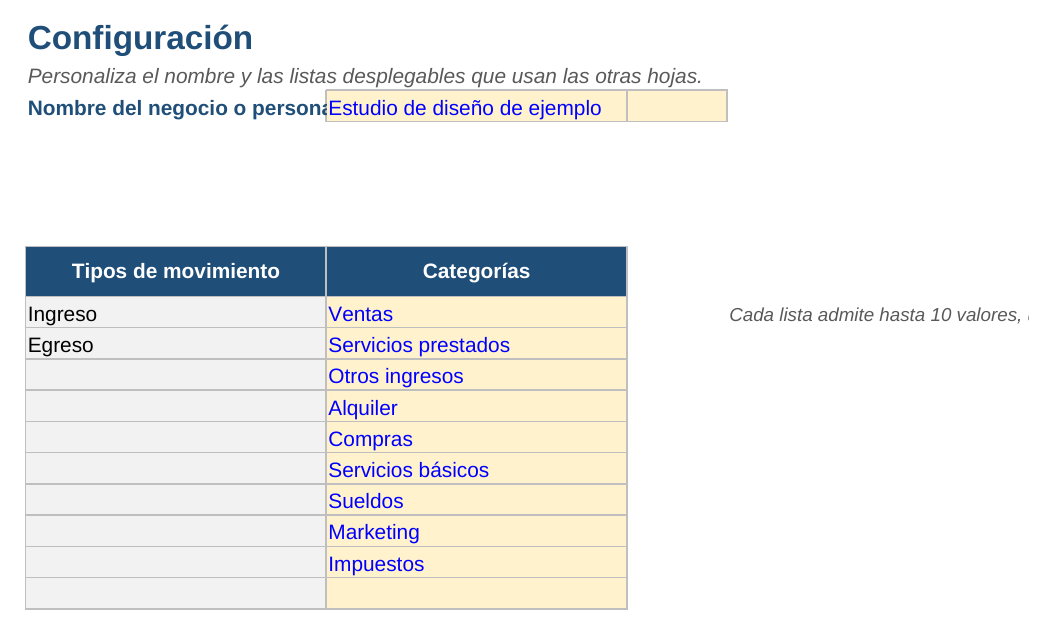
Task: Select the 'Tipos de movimiento' header
Action: [176, 271]
